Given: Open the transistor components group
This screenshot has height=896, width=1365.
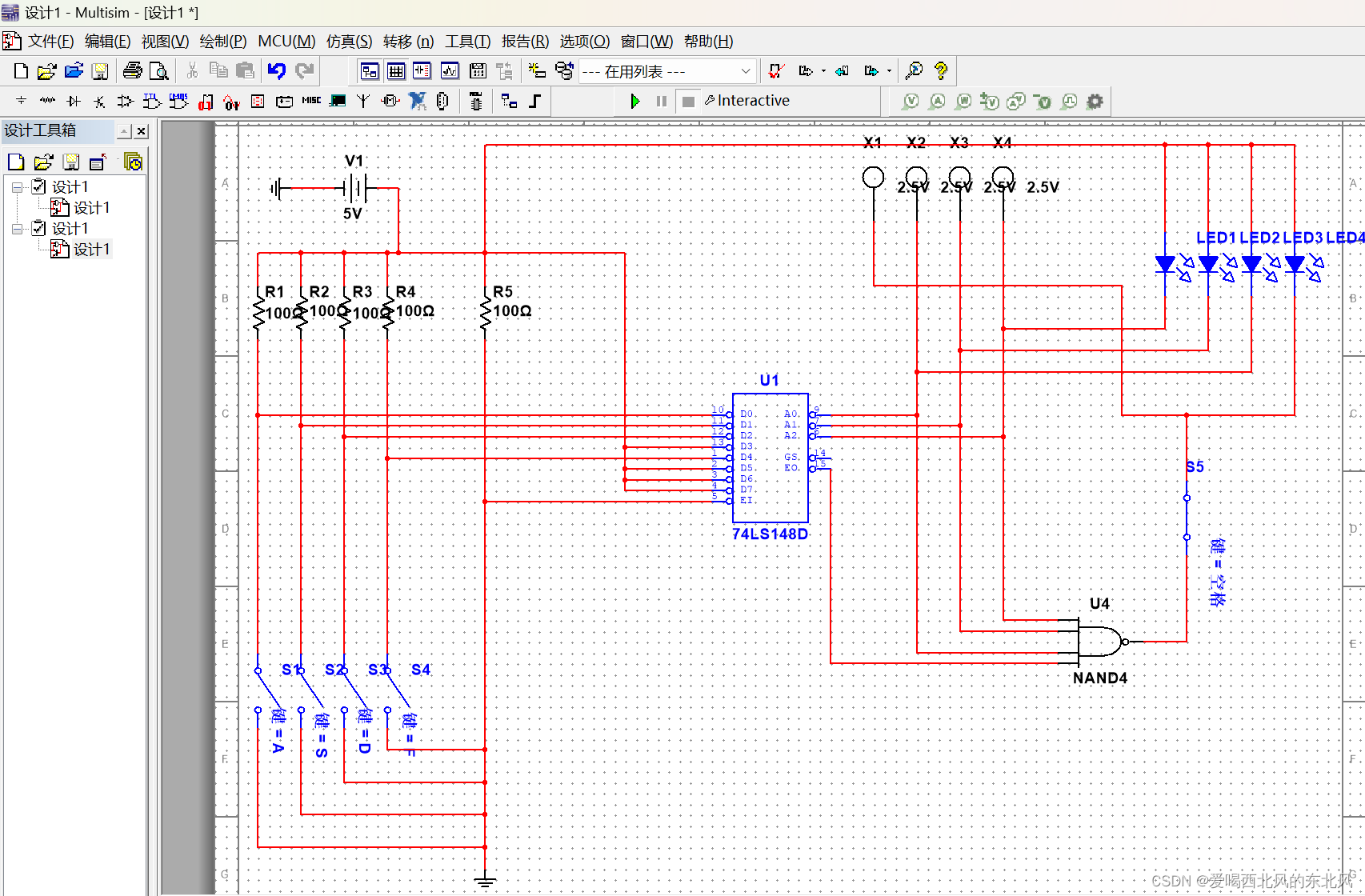Looking at the screenshot, I should pos(98,101).
